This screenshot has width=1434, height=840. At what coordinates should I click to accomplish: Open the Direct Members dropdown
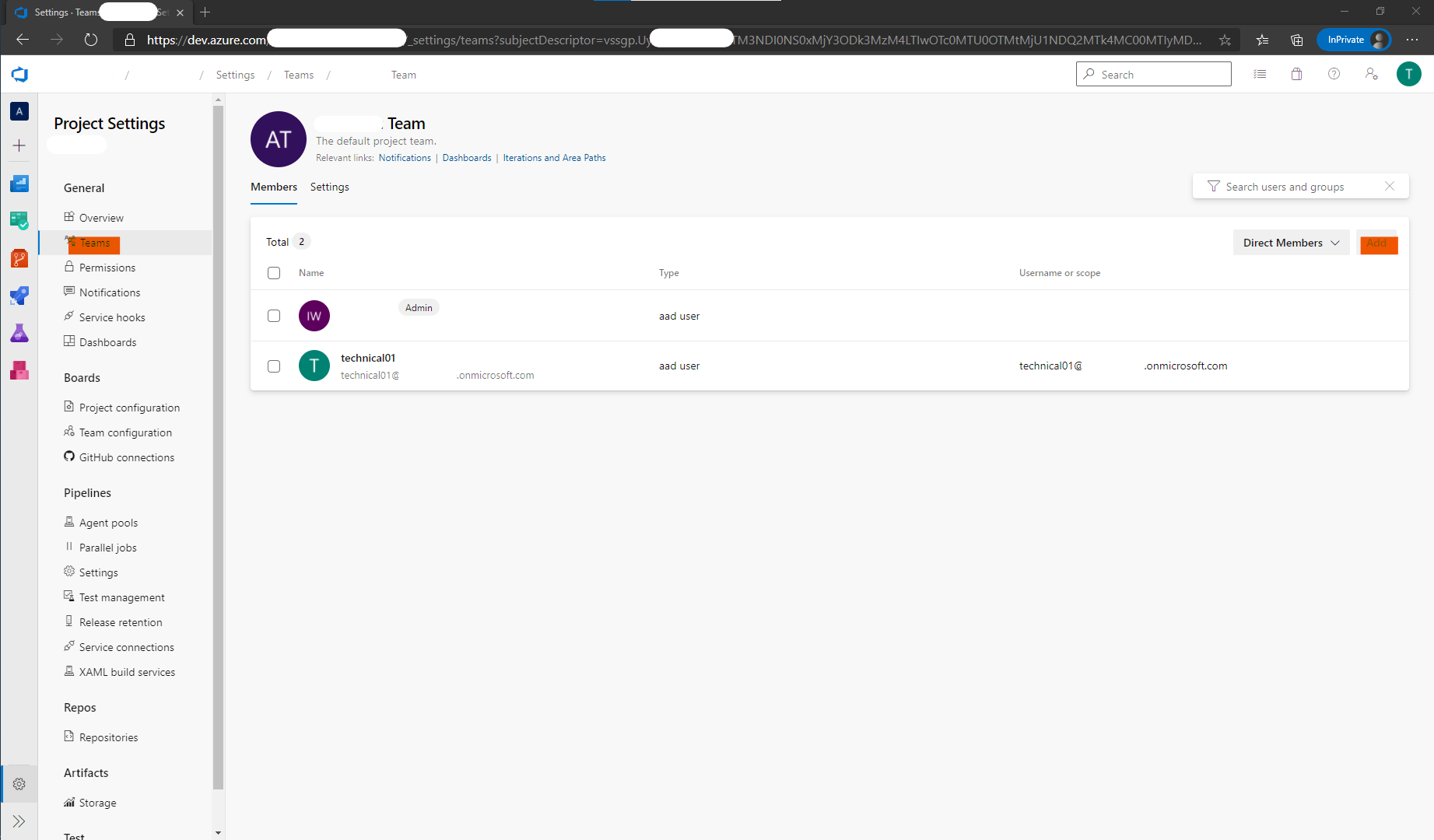(x=1292, y=243)
